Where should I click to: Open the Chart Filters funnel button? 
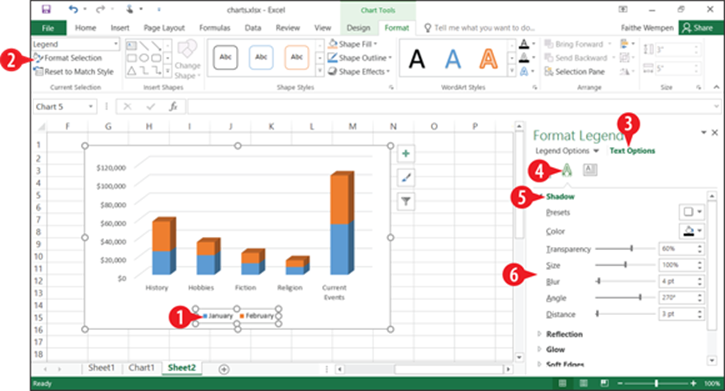406,202
